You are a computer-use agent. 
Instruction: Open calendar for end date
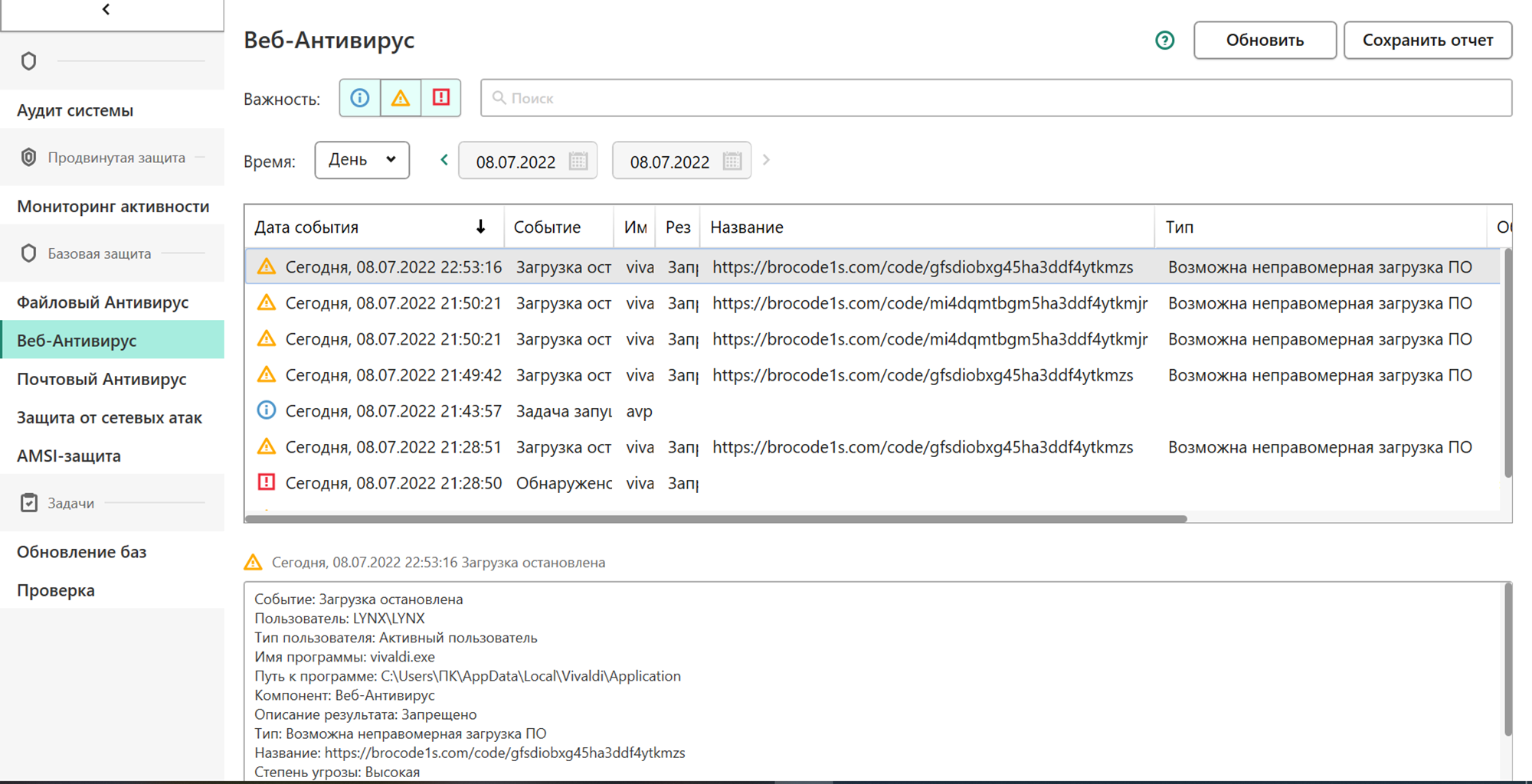732,161
